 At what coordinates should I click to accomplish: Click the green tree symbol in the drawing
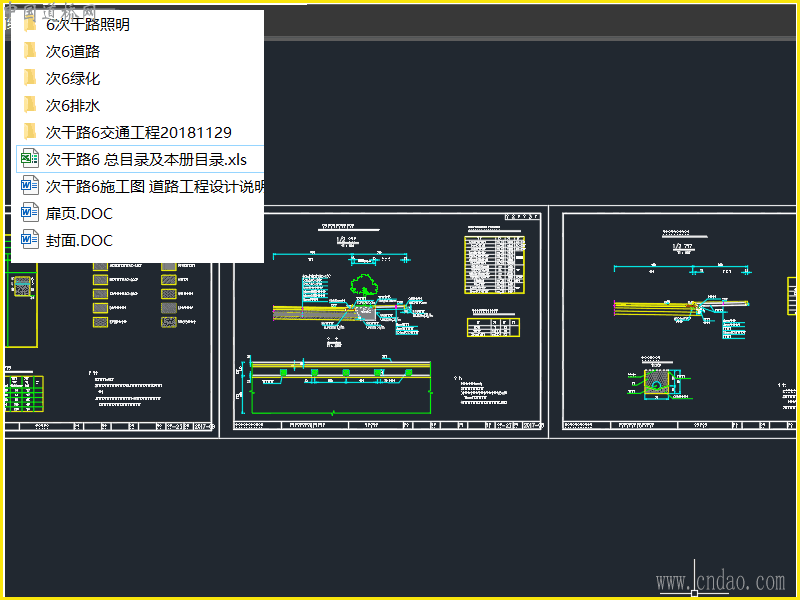click(364, 285)
